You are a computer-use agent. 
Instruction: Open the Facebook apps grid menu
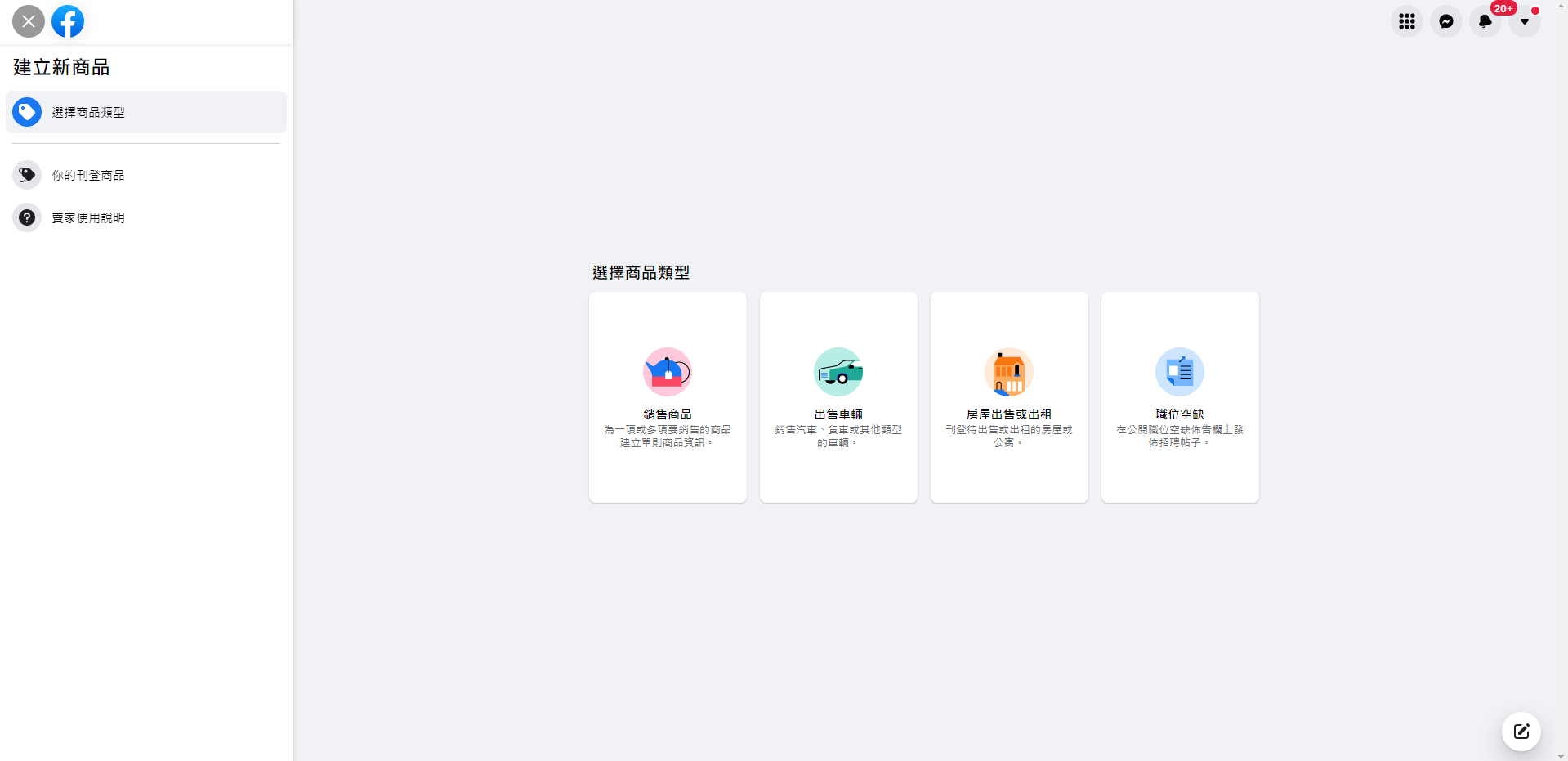pos(1406,21)
